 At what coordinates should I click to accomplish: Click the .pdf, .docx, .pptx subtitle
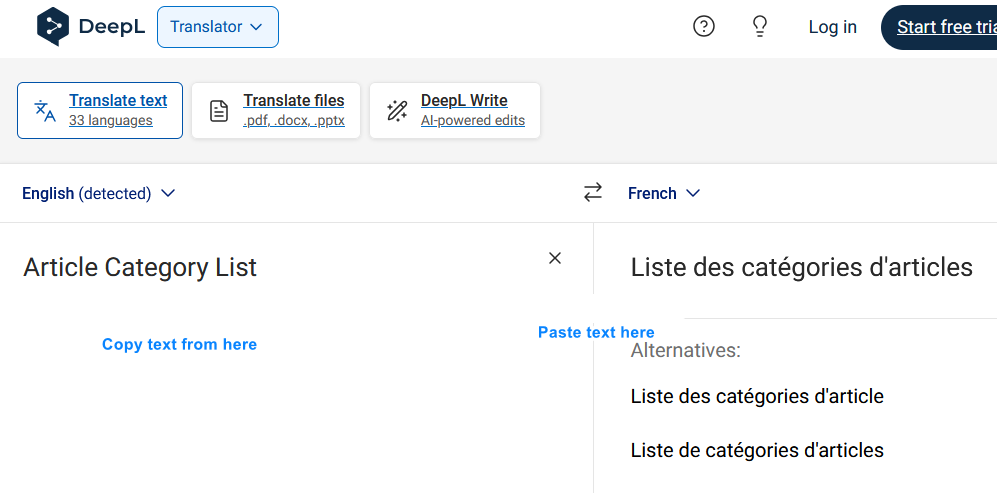pos(294,120)
